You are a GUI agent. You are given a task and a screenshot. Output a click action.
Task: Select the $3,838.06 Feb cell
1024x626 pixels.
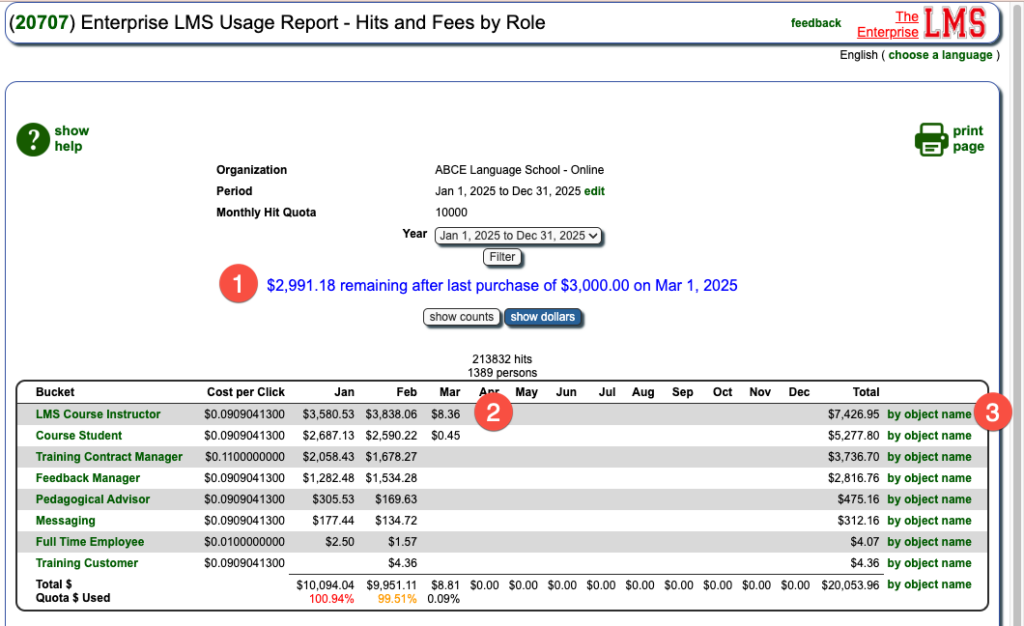pyautogui.click(x=391, y=415)
